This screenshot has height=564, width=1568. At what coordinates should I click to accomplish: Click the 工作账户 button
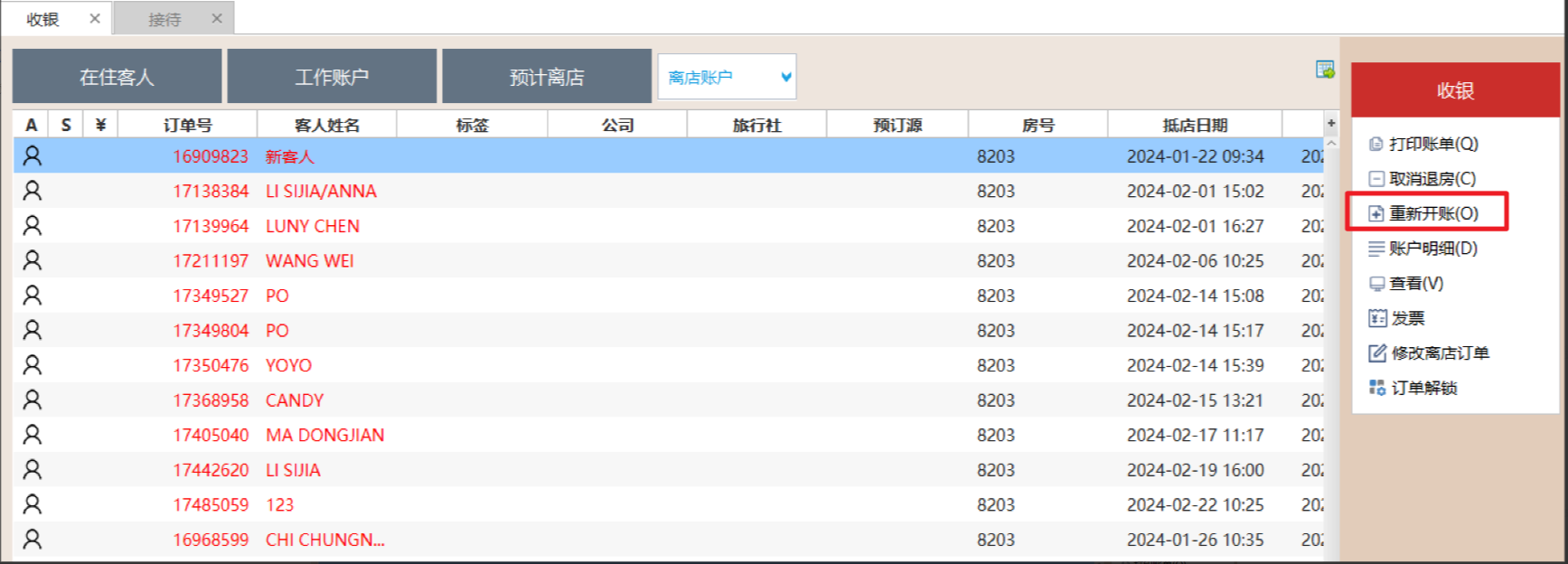click(x=332, y=77)
